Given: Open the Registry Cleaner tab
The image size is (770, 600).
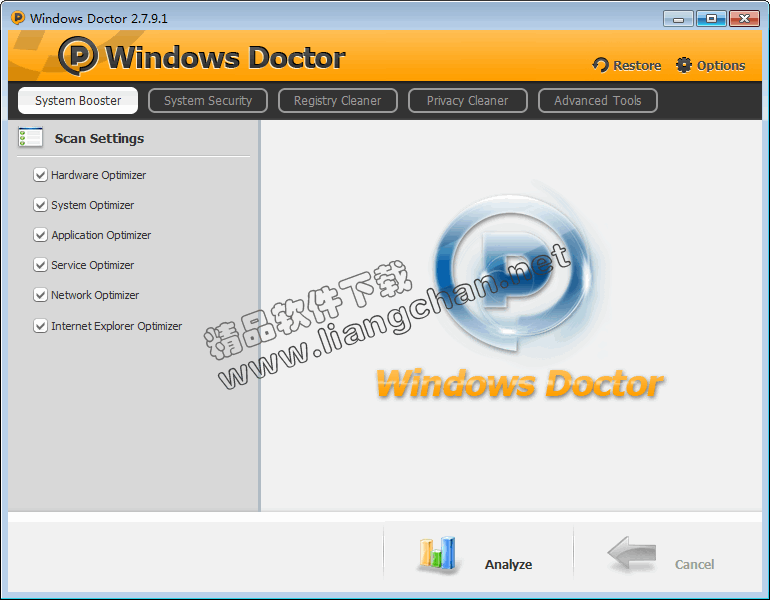Looking at the screenshot, I should pos(337,101).
